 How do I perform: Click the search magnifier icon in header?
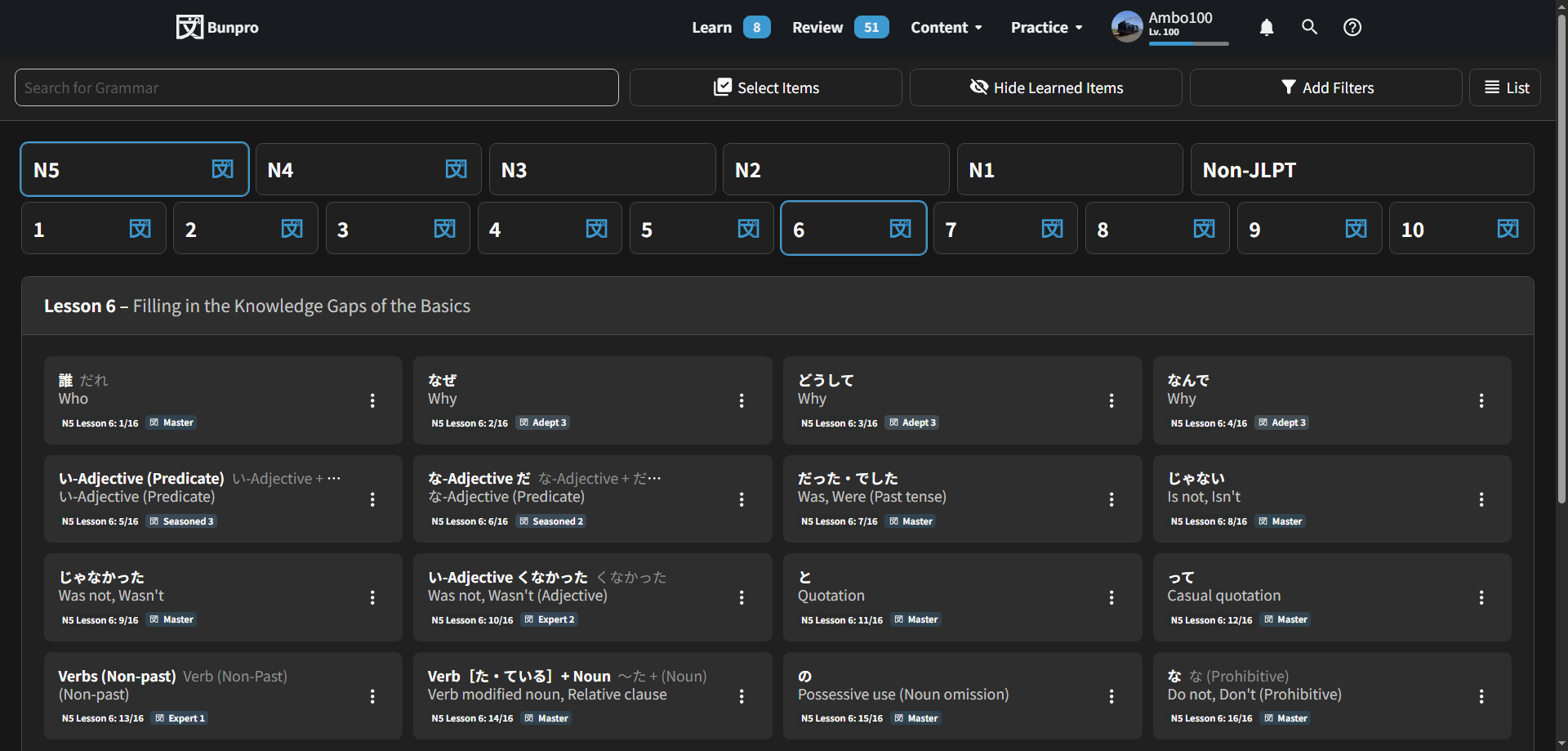coord(1309,27)
